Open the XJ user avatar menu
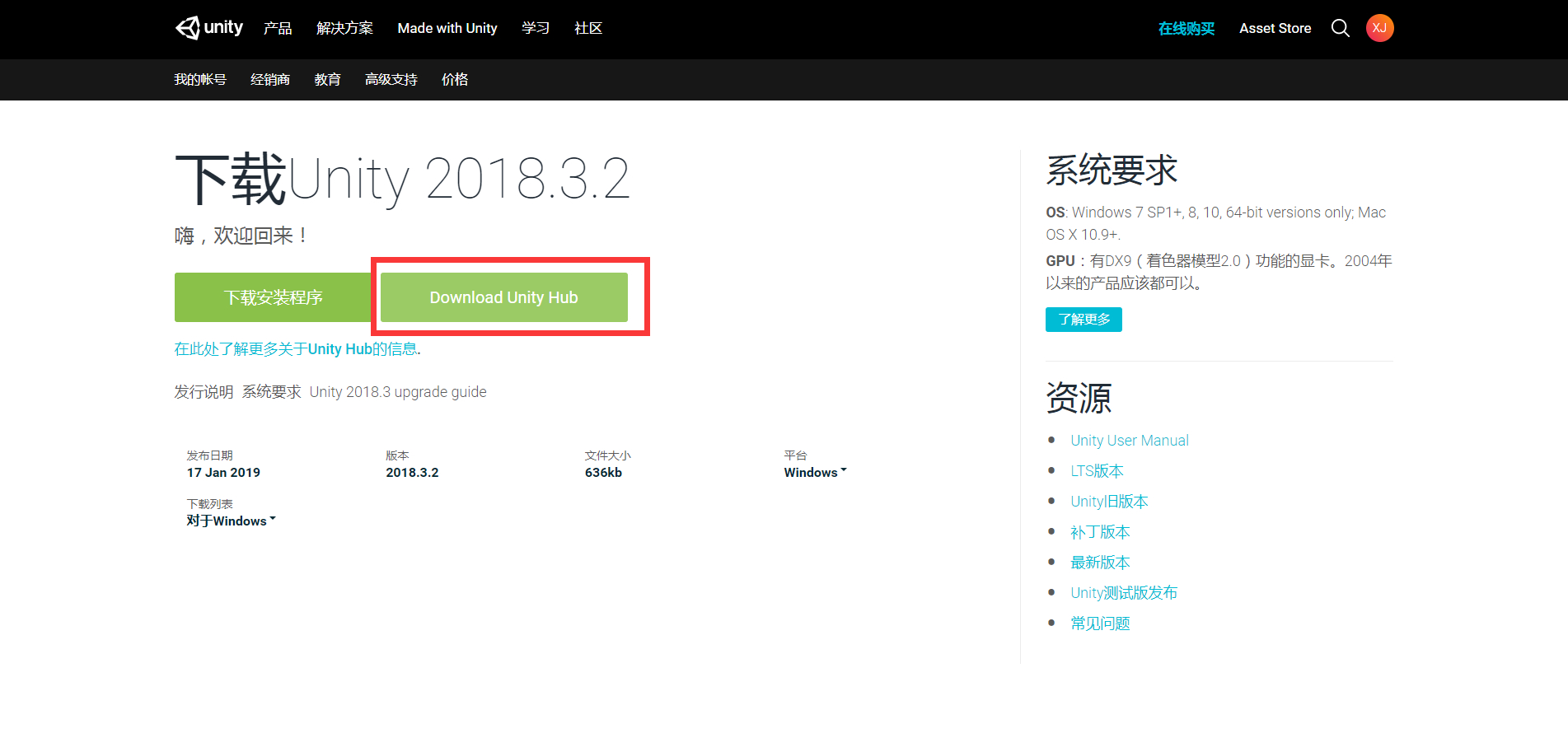The width and height of the screenshot is (1568, 752). [x=1380, y=28]
